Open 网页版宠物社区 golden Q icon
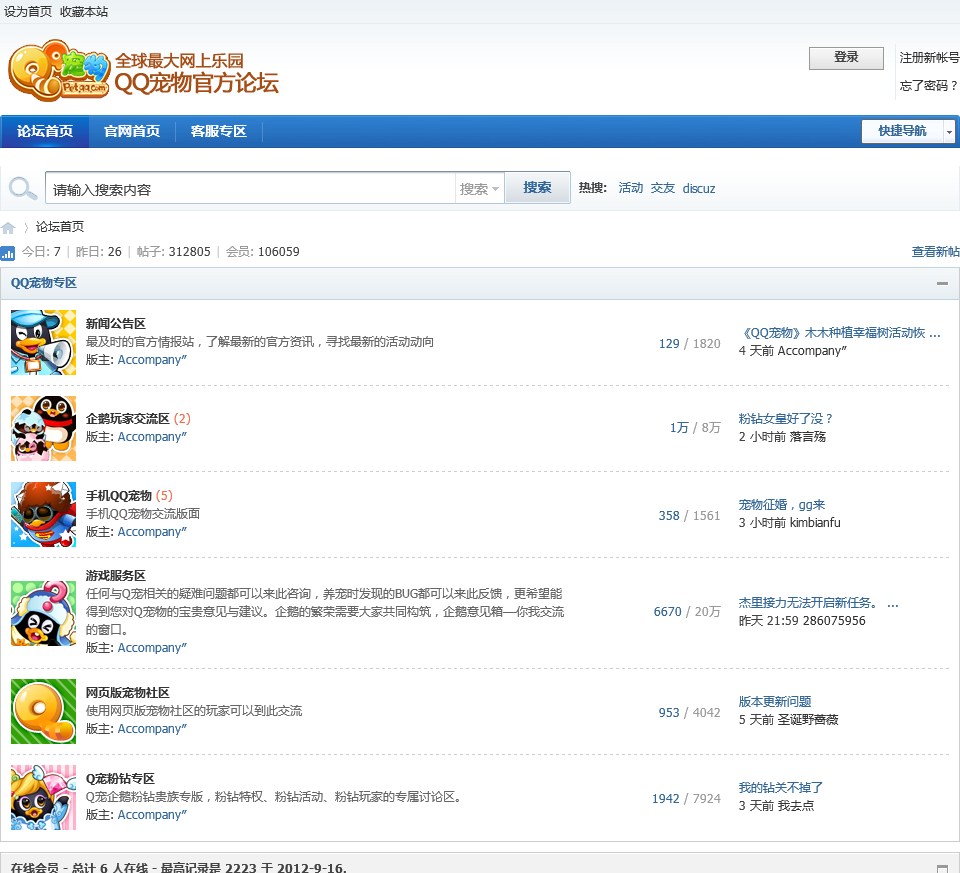 coord(43,711)
